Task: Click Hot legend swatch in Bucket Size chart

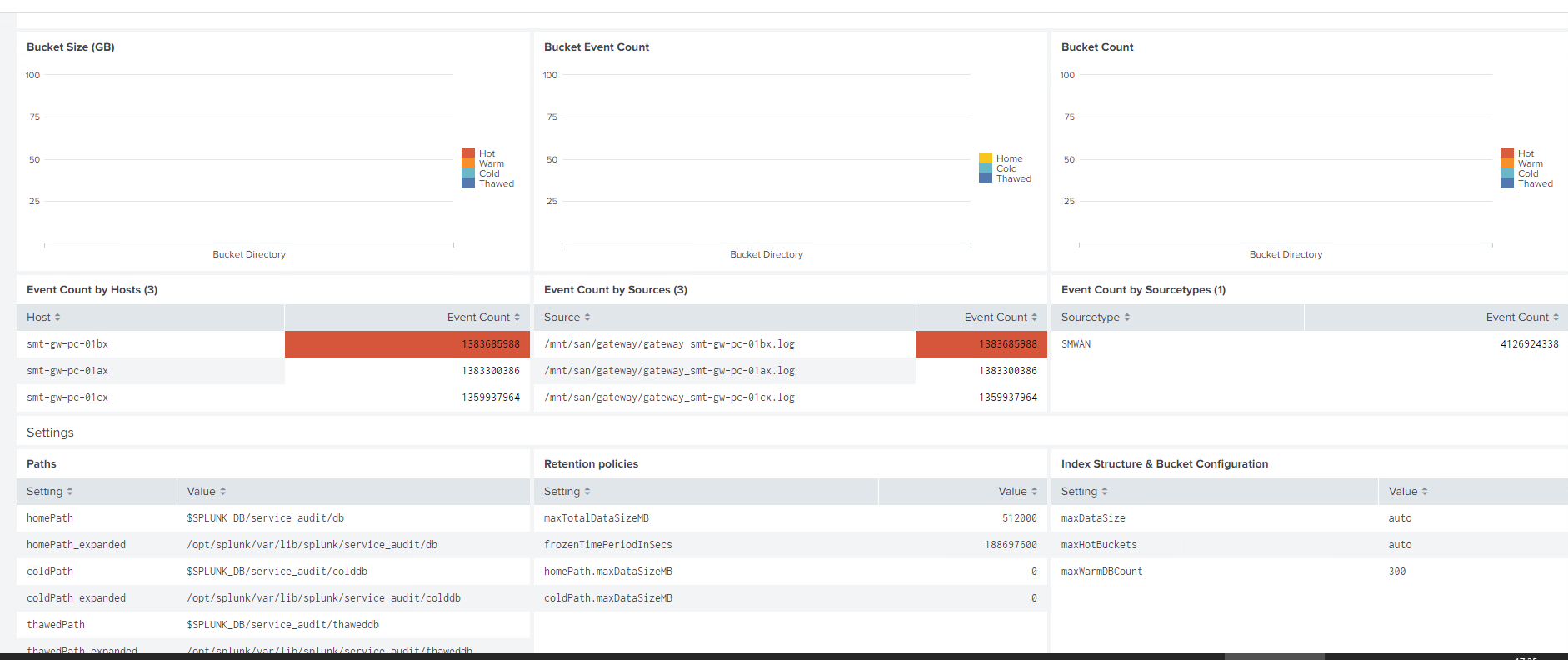Action: click(x=468, y=153)
